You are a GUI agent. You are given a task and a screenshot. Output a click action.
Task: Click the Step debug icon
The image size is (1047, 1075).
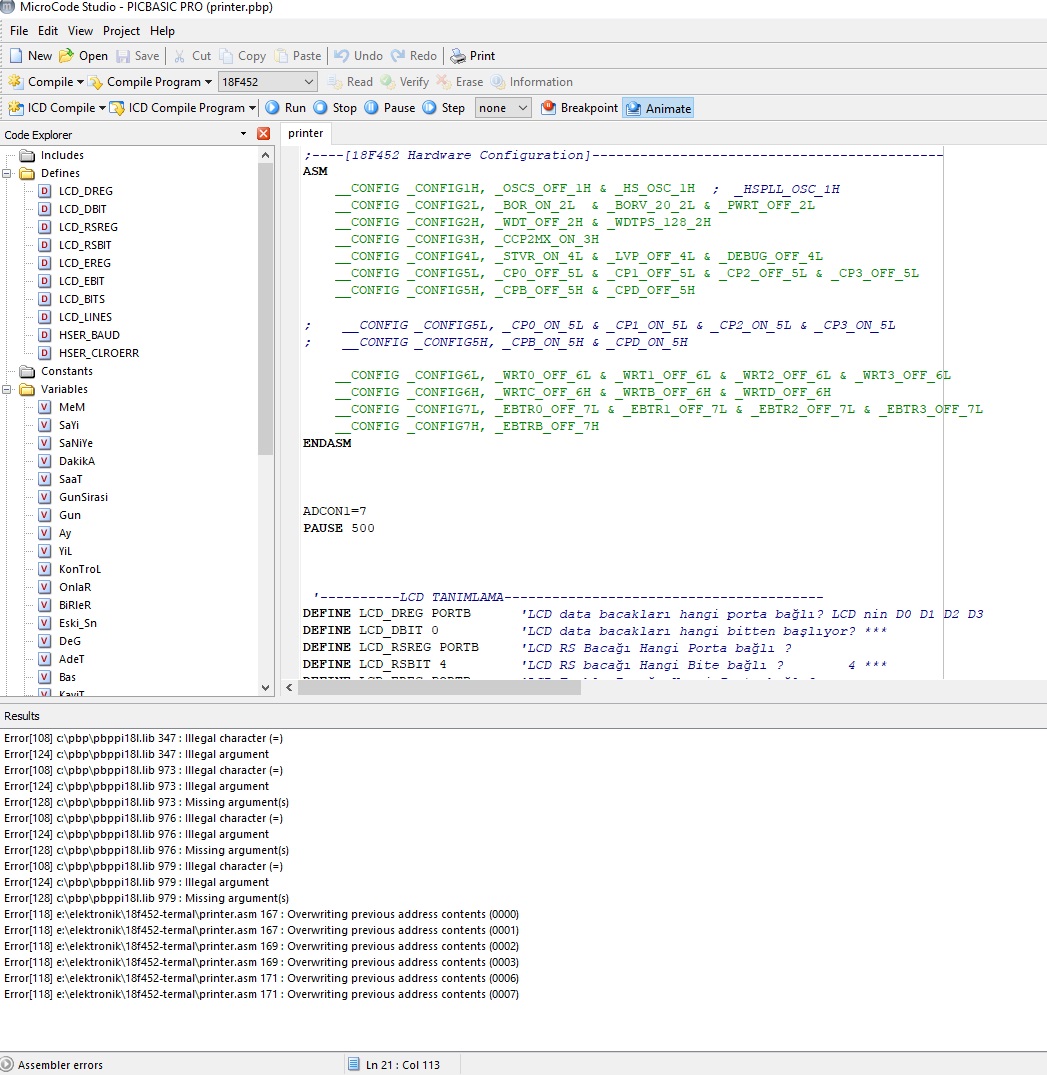pyautogui.click(x=429, y=108)
